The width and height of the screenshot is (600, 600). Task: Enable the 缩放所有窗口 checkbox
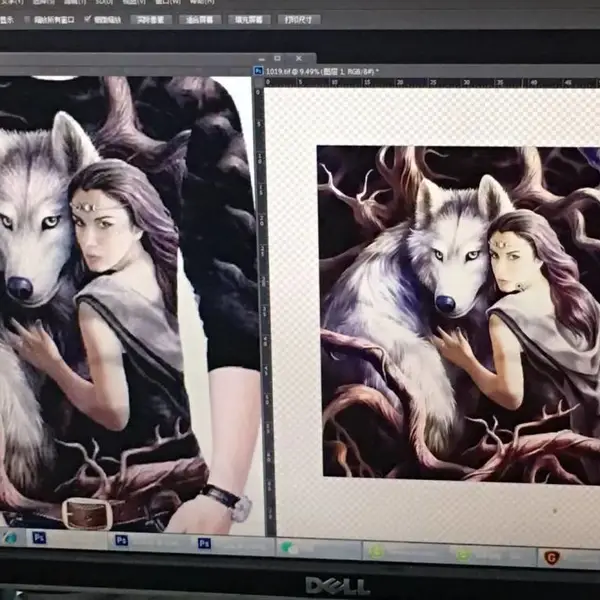pos(27,20)
